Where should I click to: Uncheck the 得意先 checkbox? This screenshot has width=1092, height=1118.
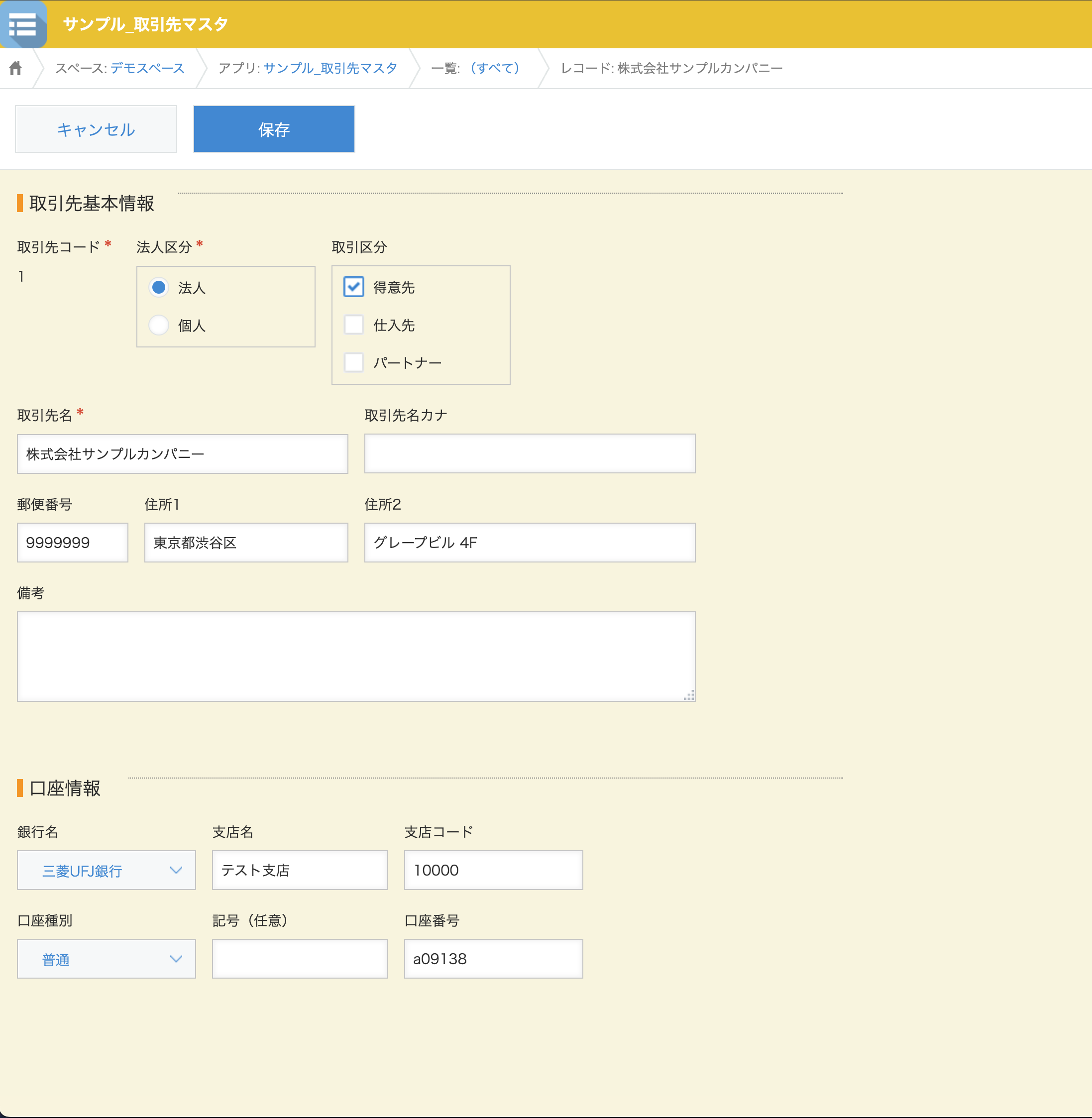[x=353, y=287]
